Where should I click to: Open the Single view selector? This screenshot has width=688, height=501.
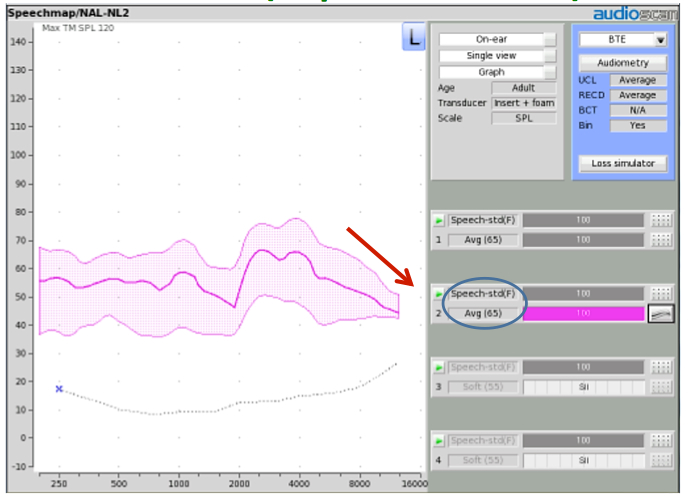(x=498, y=56)
